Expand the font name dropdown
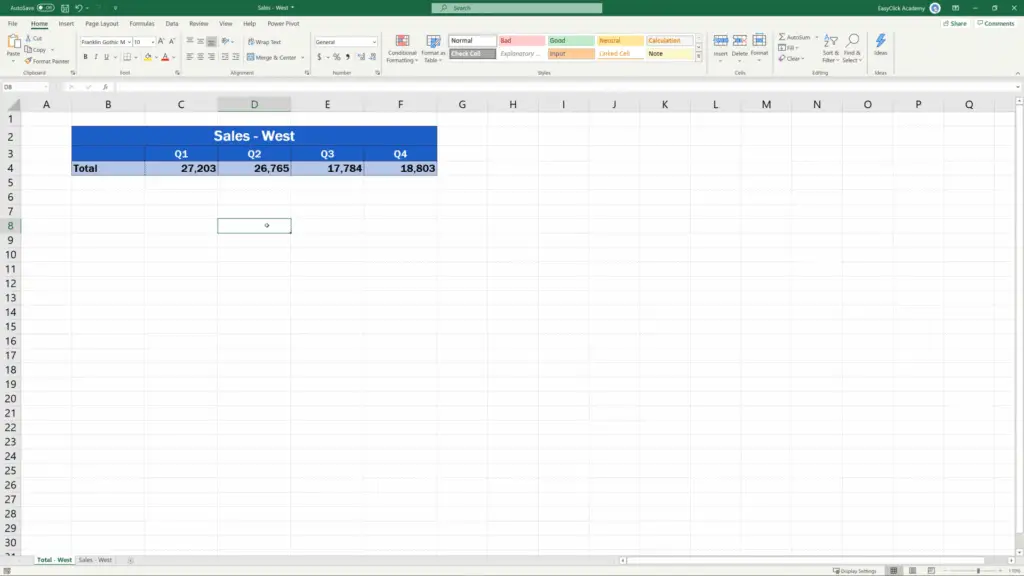This screenshot has width=1024, height=576. 127,42
